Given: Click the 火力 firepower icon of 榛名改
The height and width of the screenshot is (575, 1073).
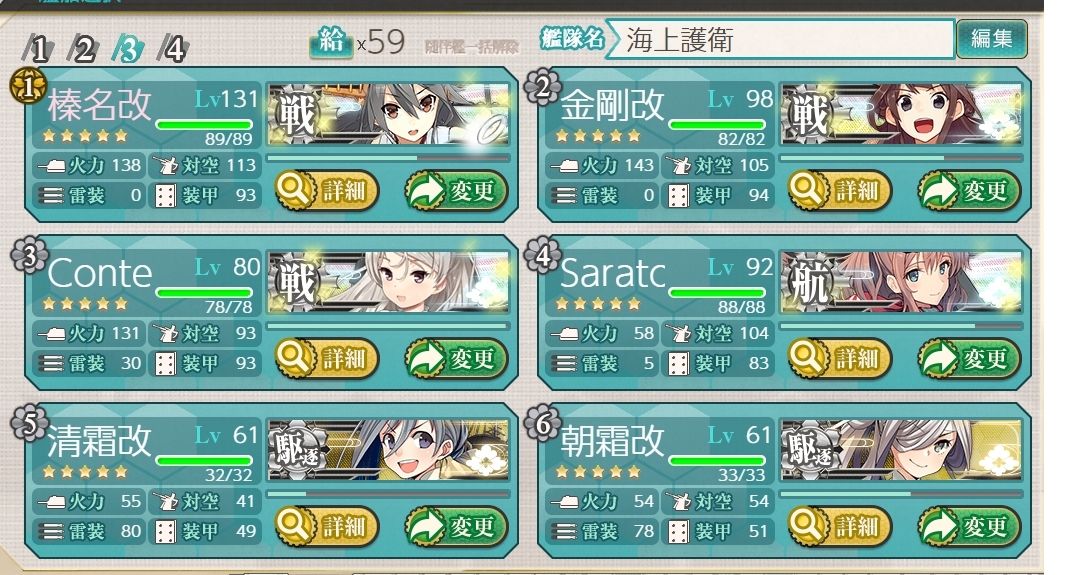Looking at the screenshot, I should tap(52, 166).
